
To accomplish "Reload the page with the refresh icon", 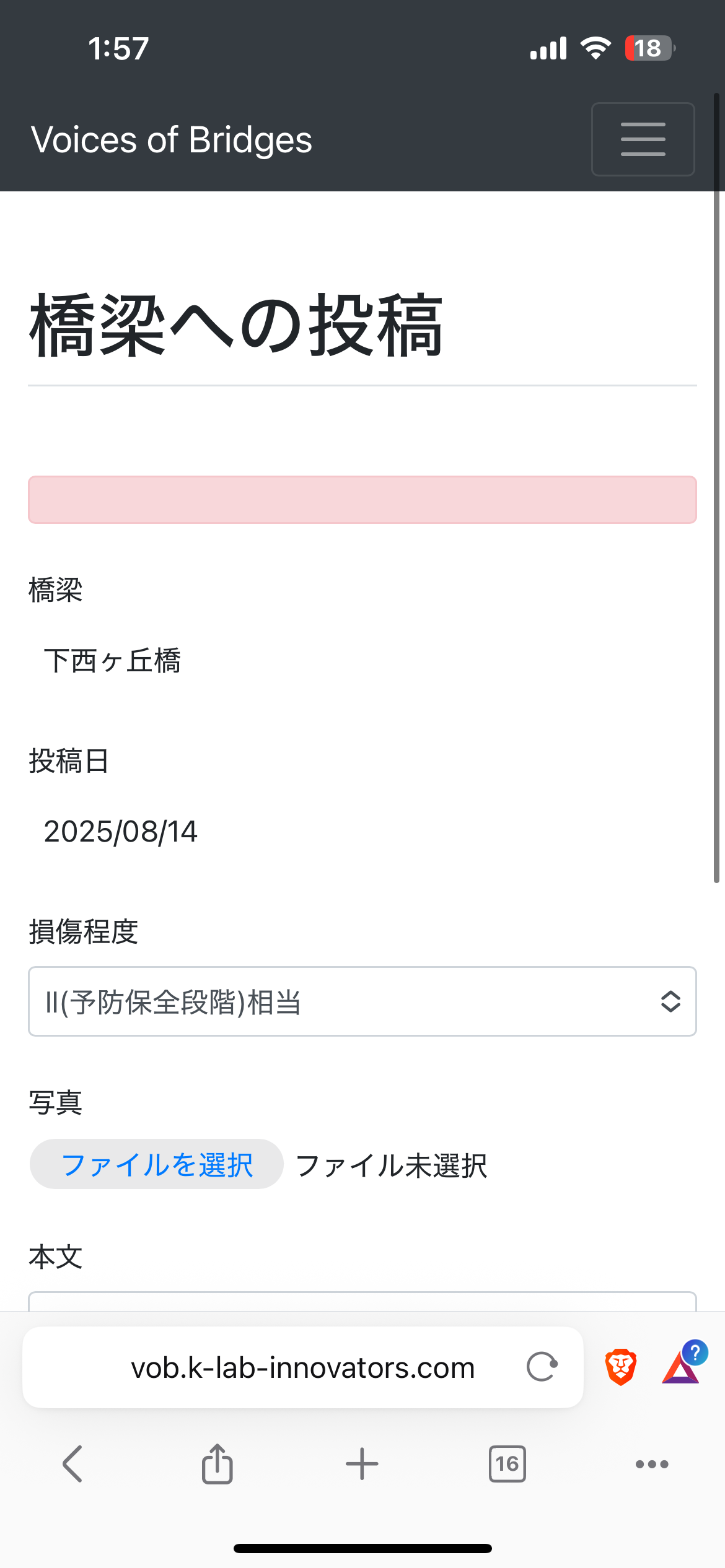I will click(x=542, y=1367).
